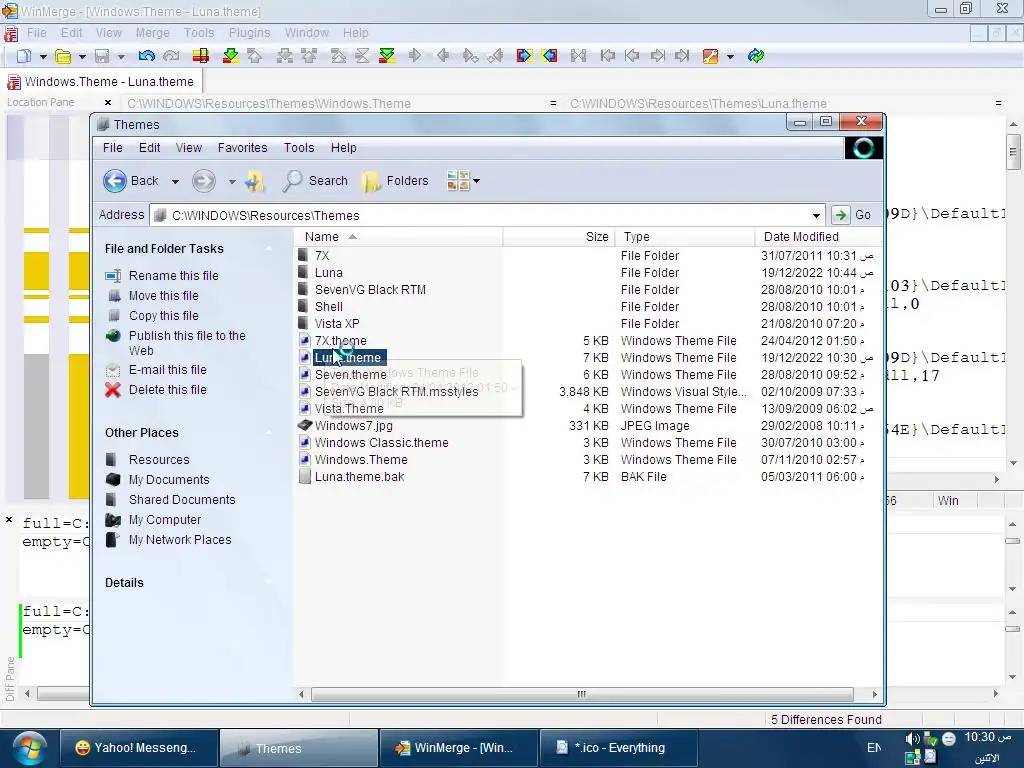Viewport: 1024px width, 768px height.
Task: Click the WinMerge Undo icon
Action: pyautogui.click(x=146, y=56)
